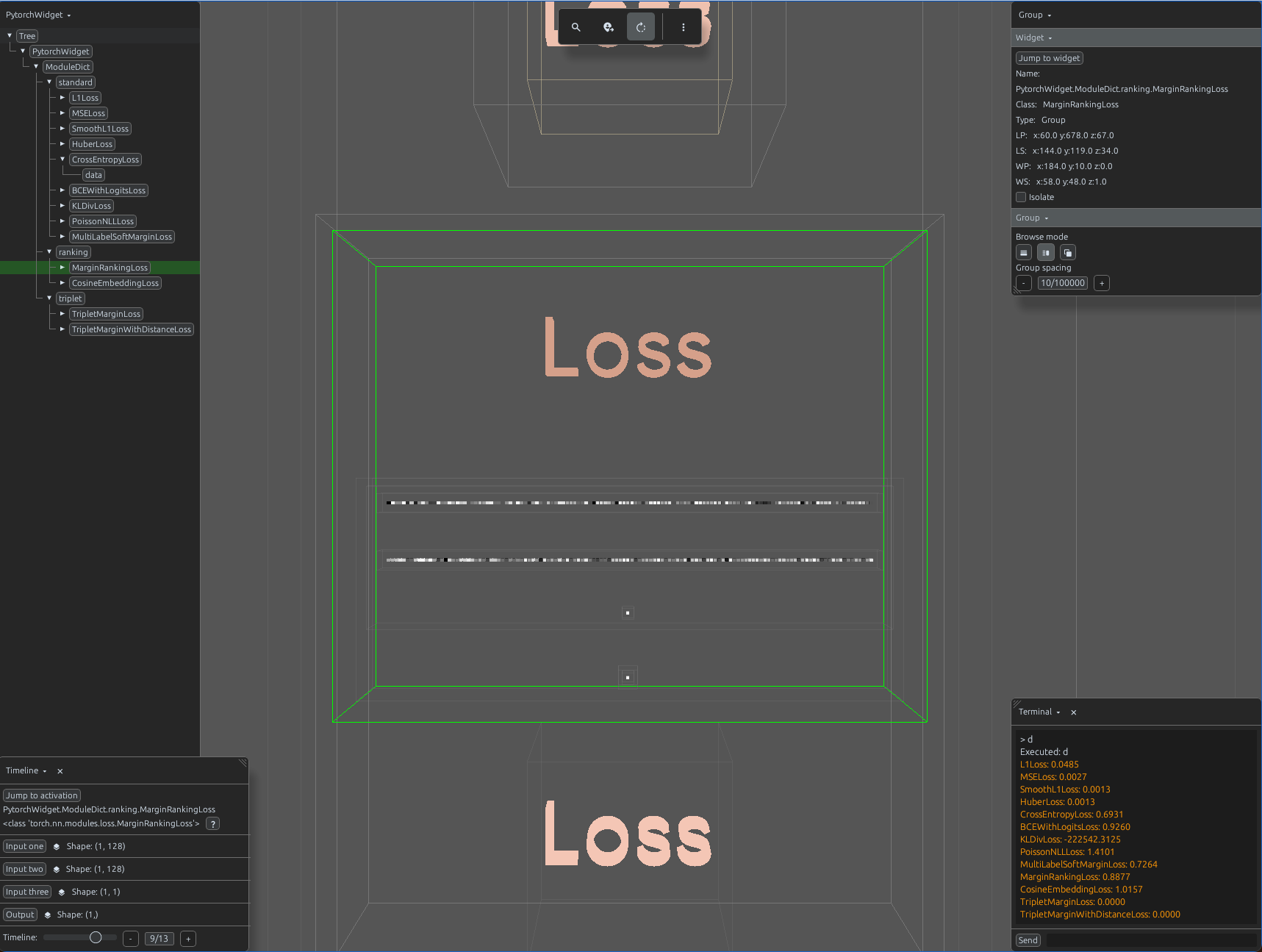The width and height of the screenshot is (1262, 952).
Task: Open the three-dot more options menu
Action: click(x=684, y=27)
